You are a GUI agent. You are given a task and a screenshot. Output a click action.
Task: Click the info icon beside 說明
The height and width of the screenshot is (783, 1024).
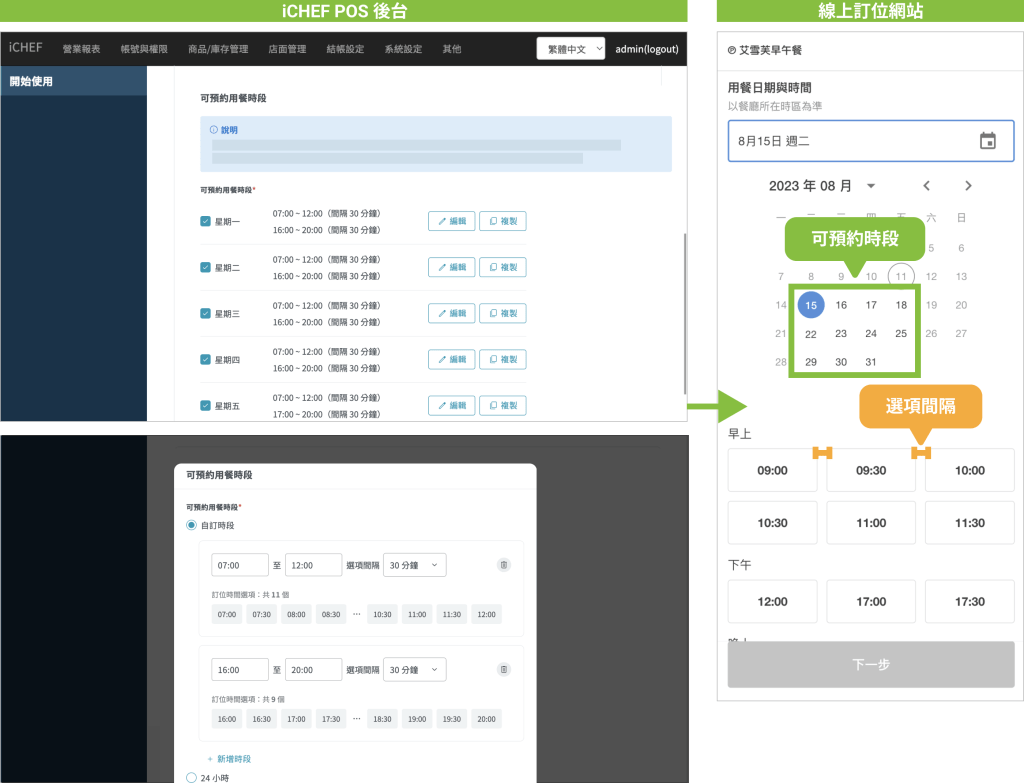coord(213,130)
